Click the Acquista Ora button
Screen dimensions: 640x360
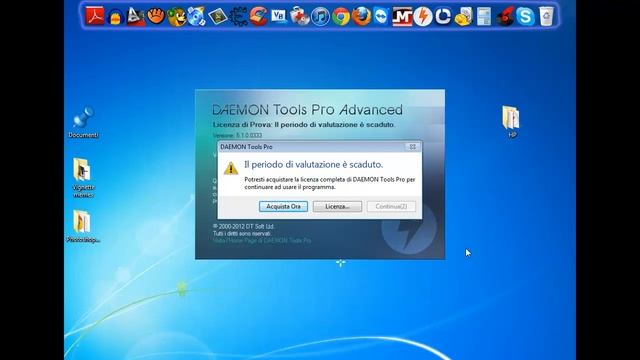[283, 207]
